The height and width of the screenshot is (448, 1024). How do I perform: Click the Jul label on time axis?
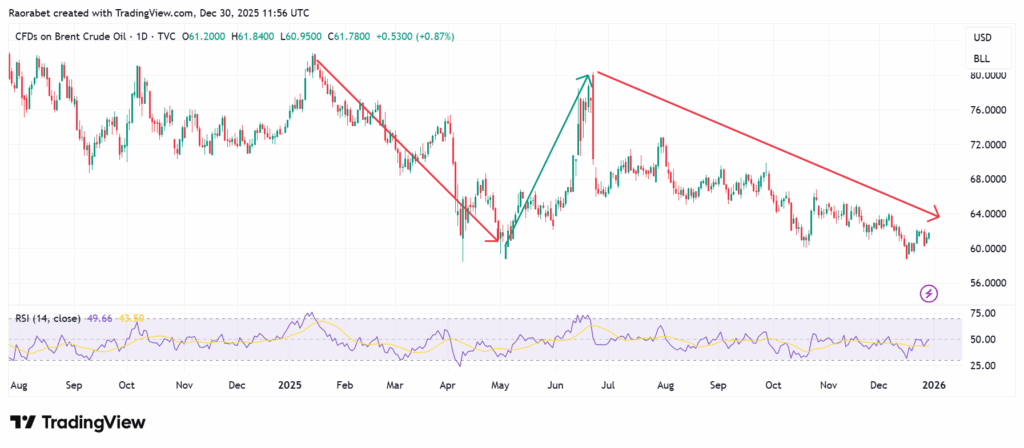609,384
